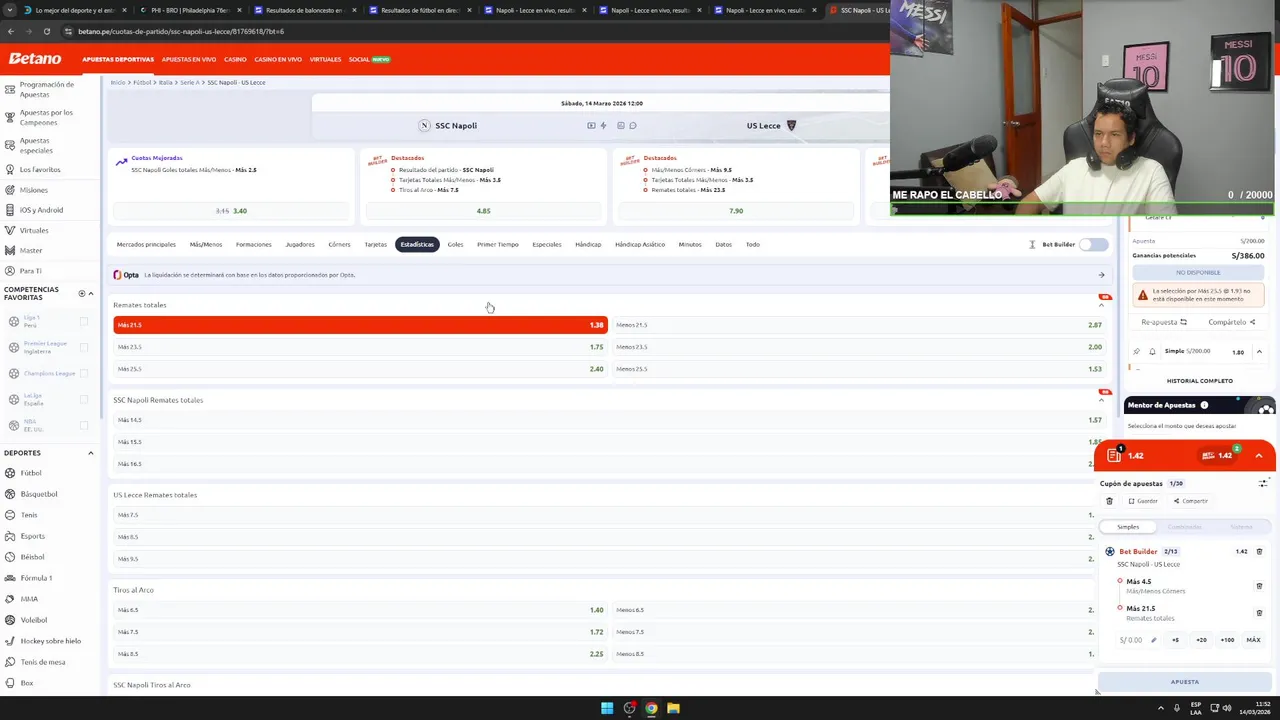Image resolution: width=1280 pixels, height=720 pixels.
Task: Expand Opta information arrow
Action: [1102, 275]
